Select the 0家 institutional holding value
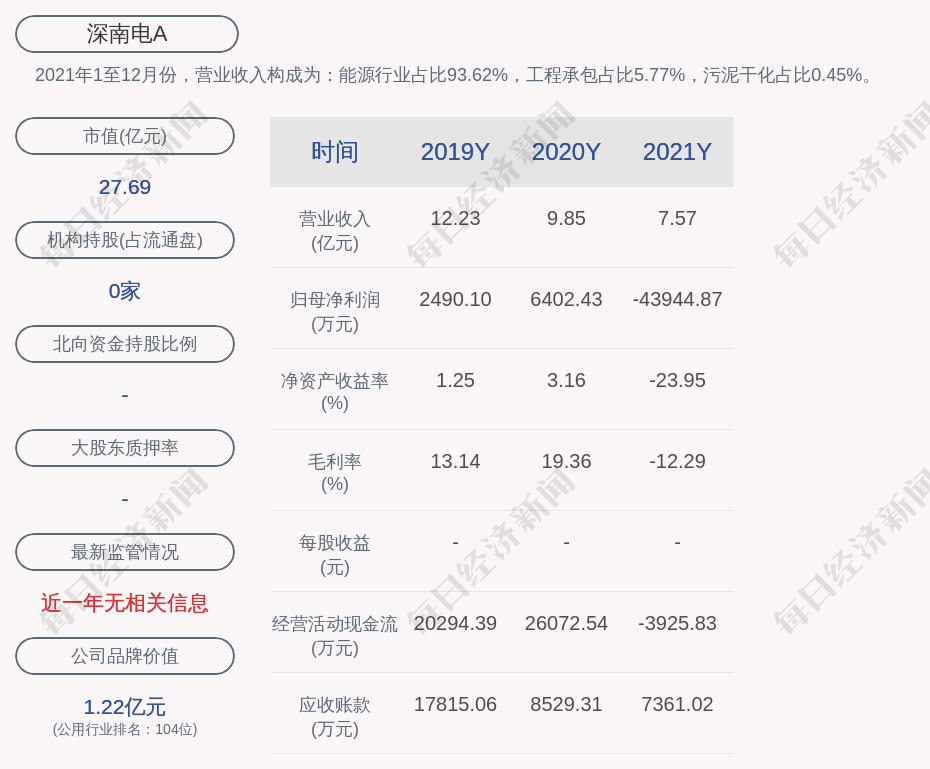This screenshot has width=930, height=769. coord(125,291)
